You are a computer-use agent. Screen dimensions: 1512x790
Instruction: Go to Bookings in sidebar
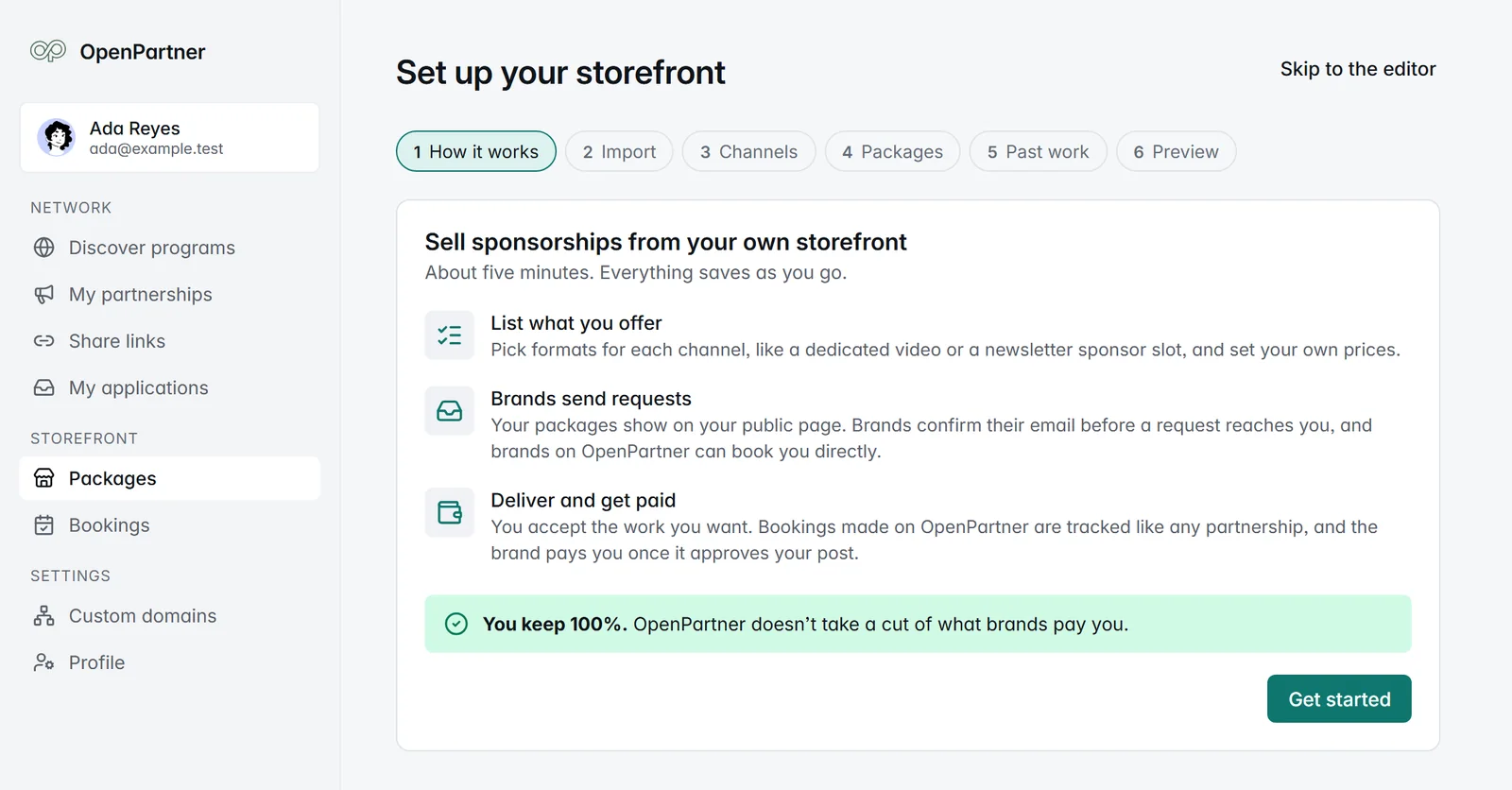(170, 525)
